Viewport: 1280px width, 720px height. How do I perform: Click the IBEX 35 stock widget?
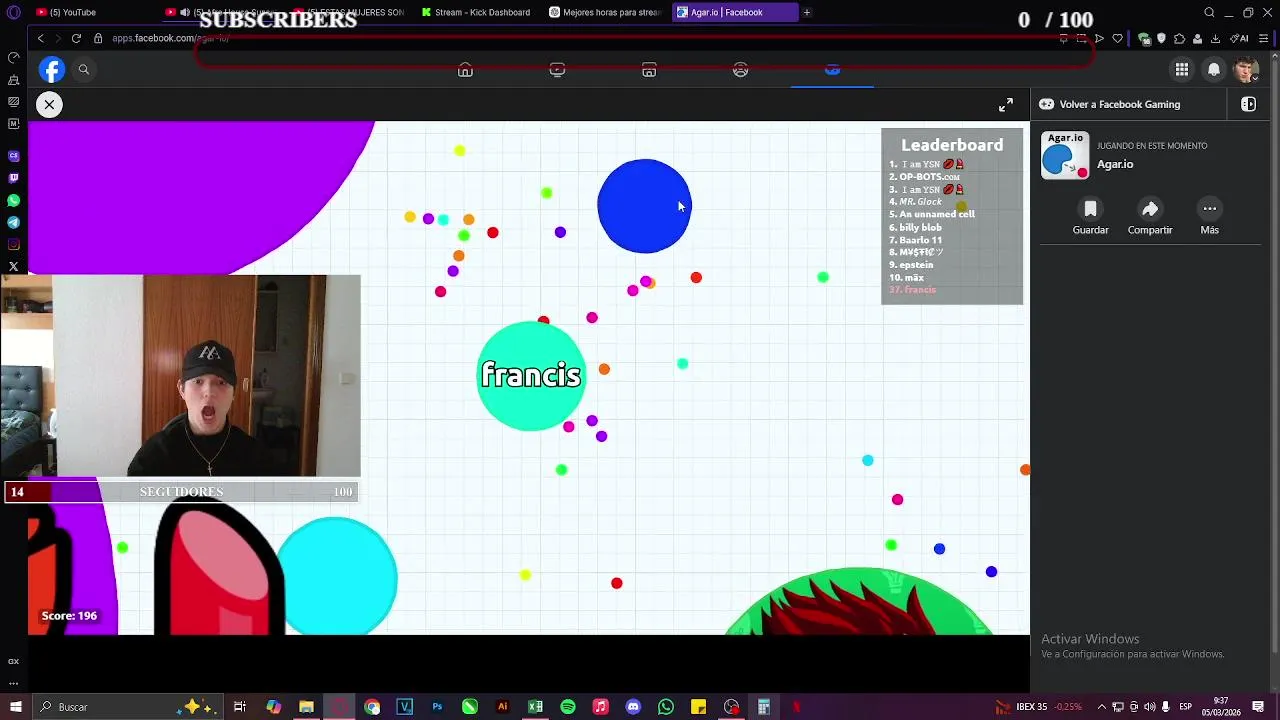[x=1038, y=707]
